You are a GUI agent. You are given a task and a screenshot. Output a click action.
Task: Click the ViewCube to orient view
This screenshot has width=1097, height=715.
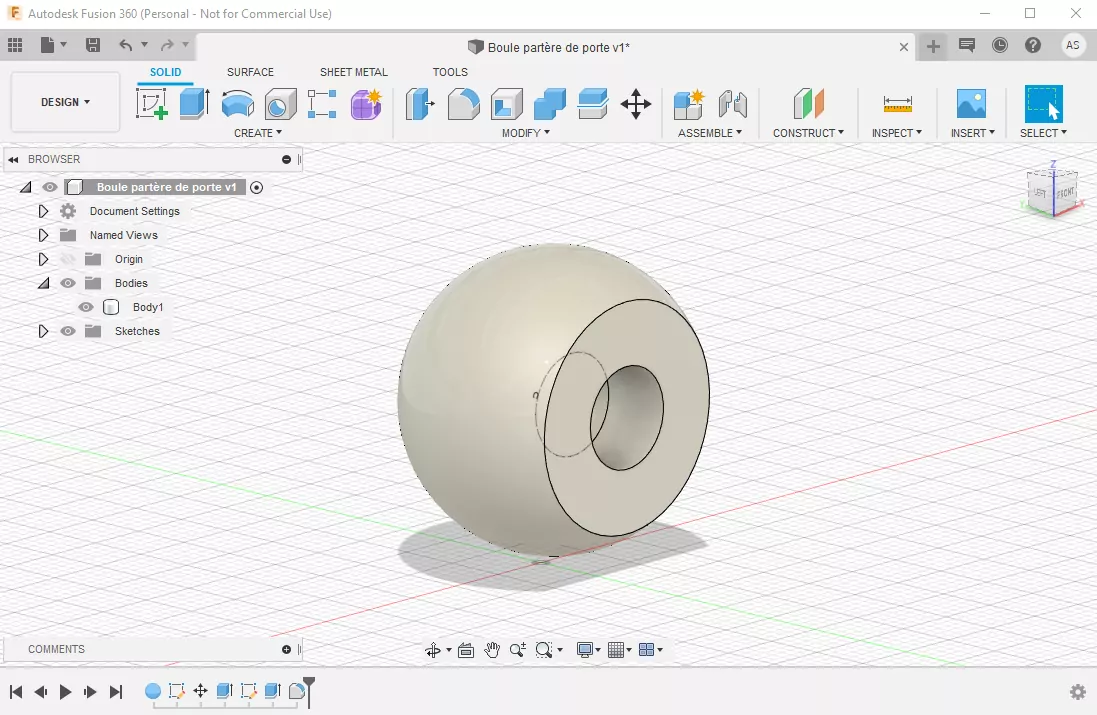coord(1052,190)
